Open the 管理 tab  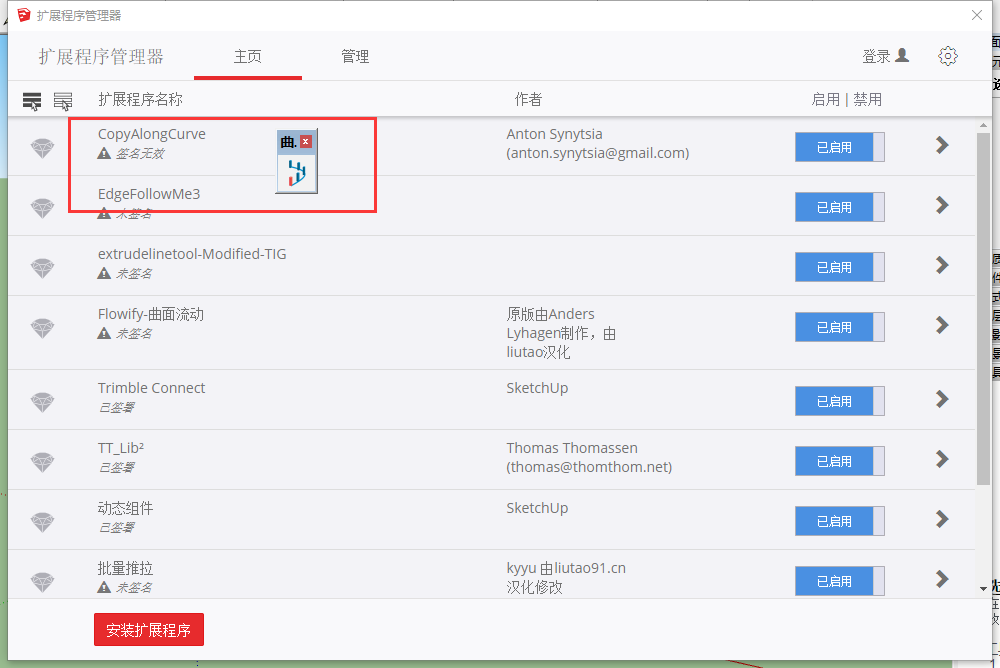point(355,57)
